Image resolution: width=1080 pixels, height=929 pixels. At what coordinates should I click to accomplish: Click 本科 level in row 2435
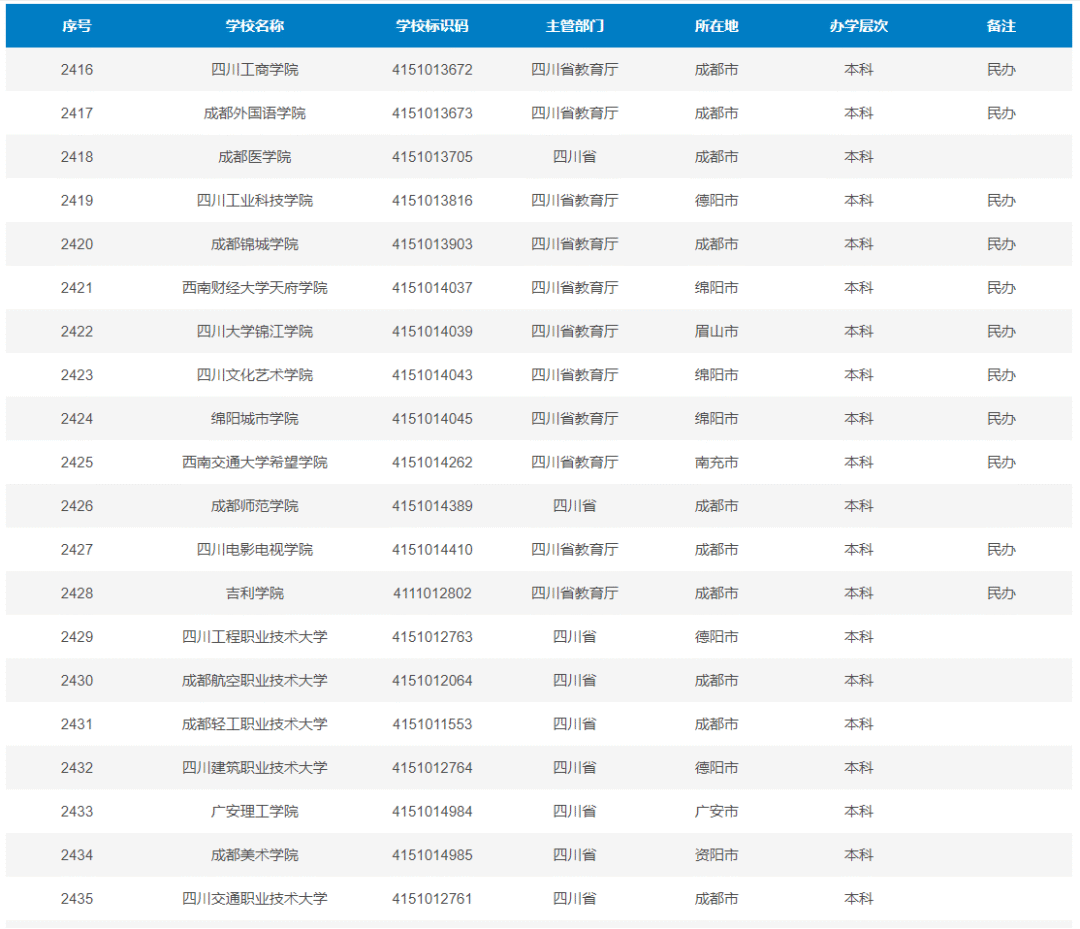[859, 899]
